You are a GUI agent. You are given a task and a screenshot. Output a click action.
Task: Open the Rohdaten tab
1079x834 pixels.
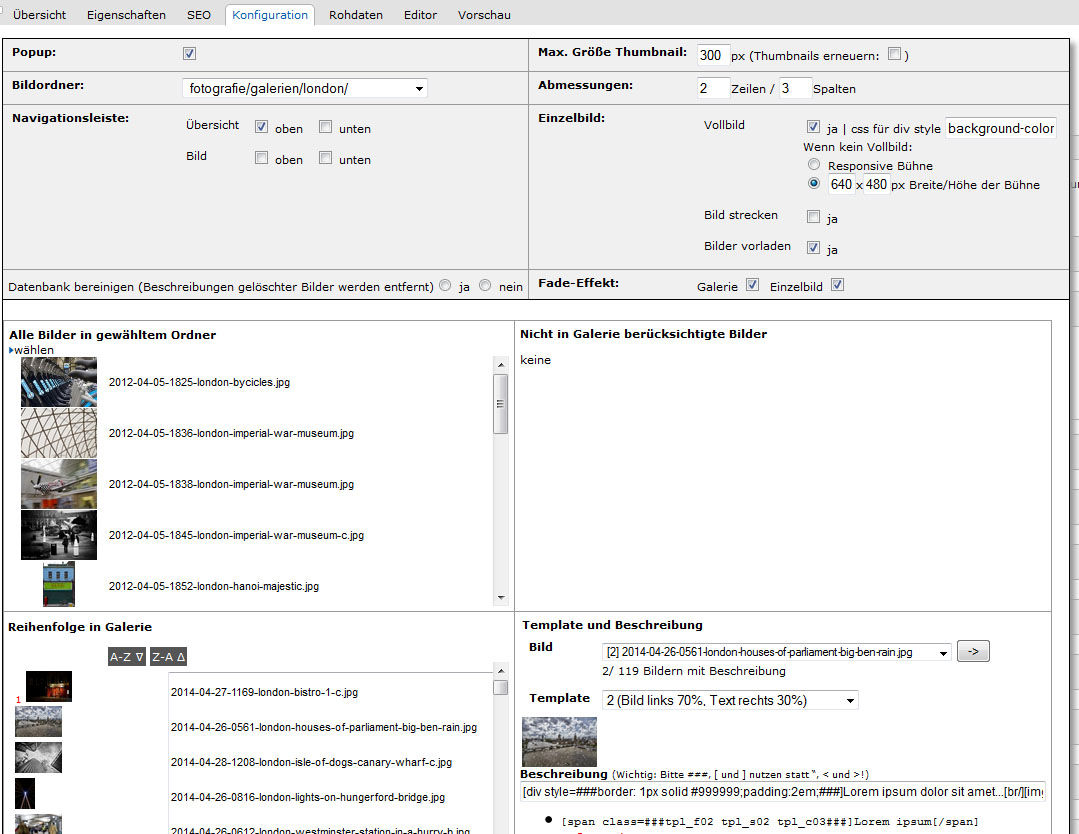358,15
